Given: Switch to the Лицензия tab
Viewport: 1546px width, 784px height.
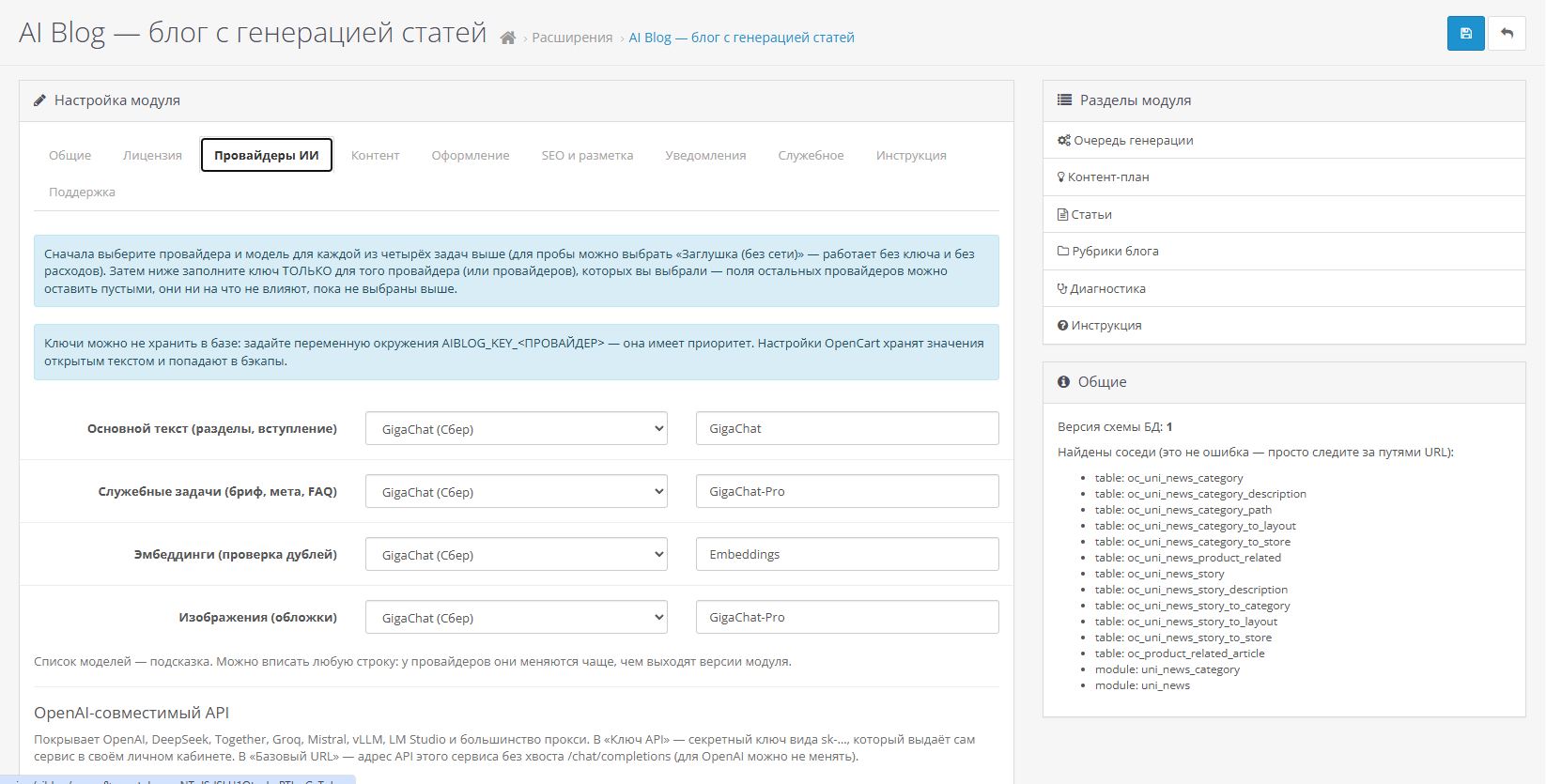Looking at the screenshot, I should click(152, 155).
